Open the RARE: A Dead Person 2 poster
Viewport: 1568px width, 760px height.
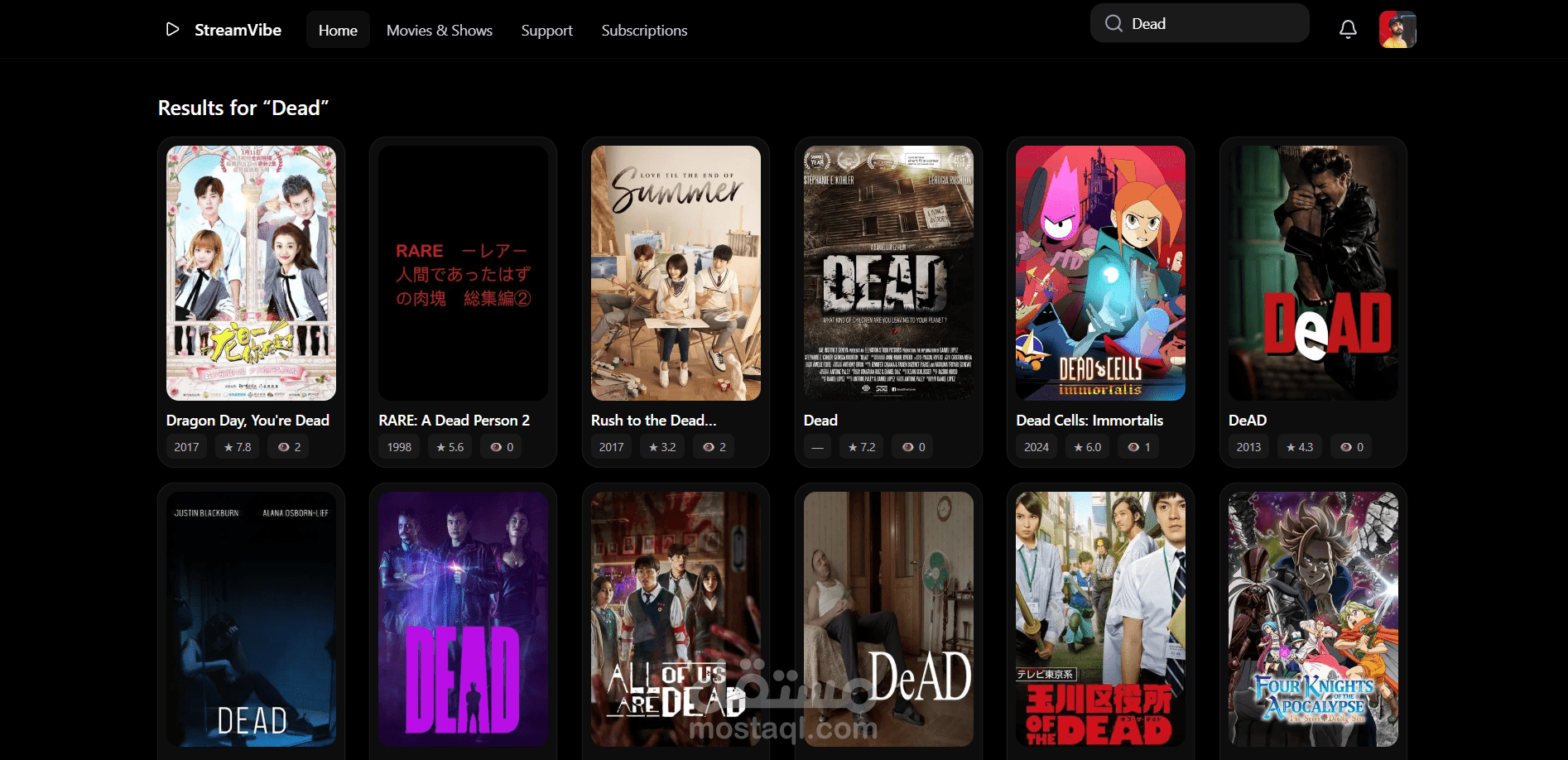pos(463,273)
